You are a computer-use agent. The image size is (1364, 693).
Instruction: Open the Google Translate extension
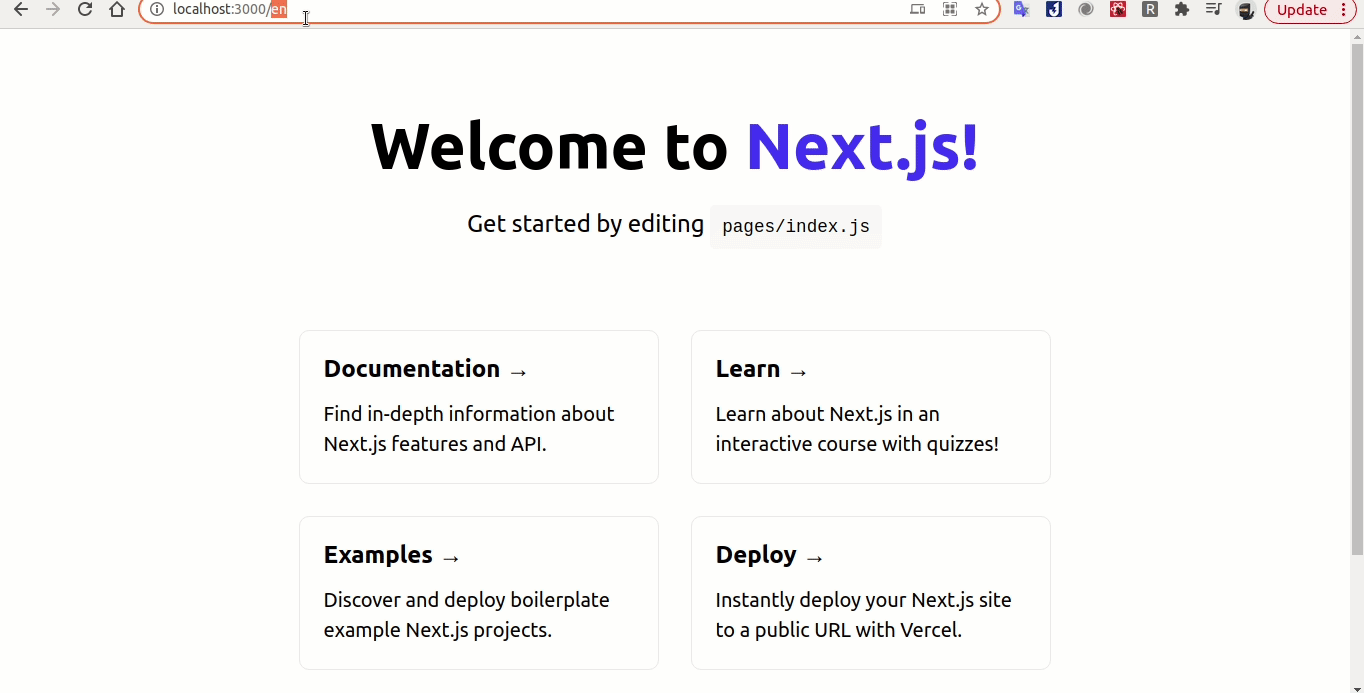1021,10
